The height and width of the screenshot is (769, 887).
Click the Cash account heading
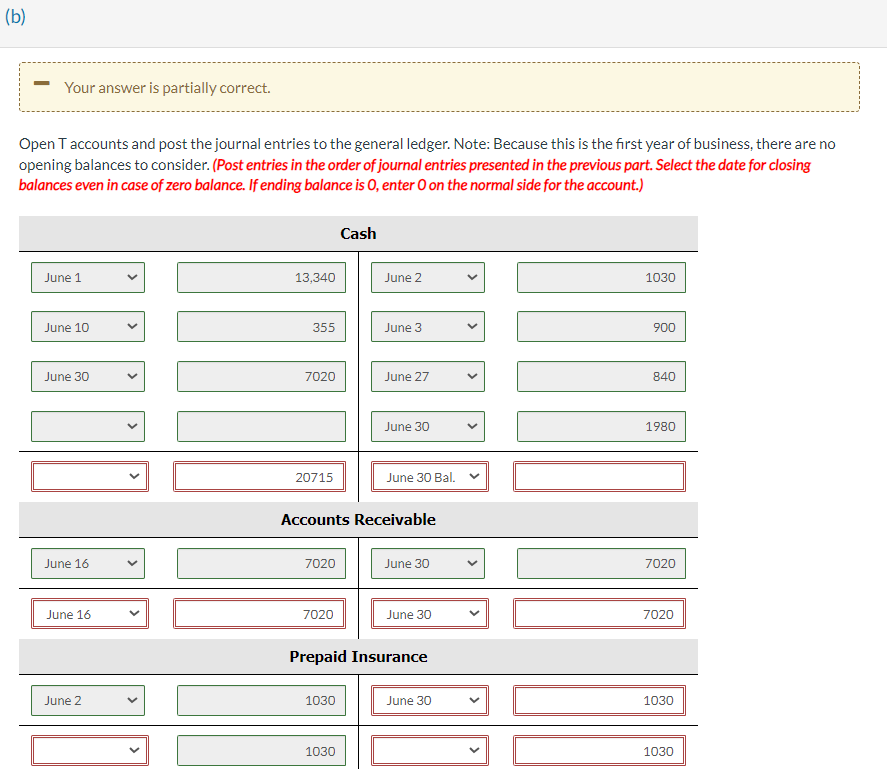click(358, 233)
